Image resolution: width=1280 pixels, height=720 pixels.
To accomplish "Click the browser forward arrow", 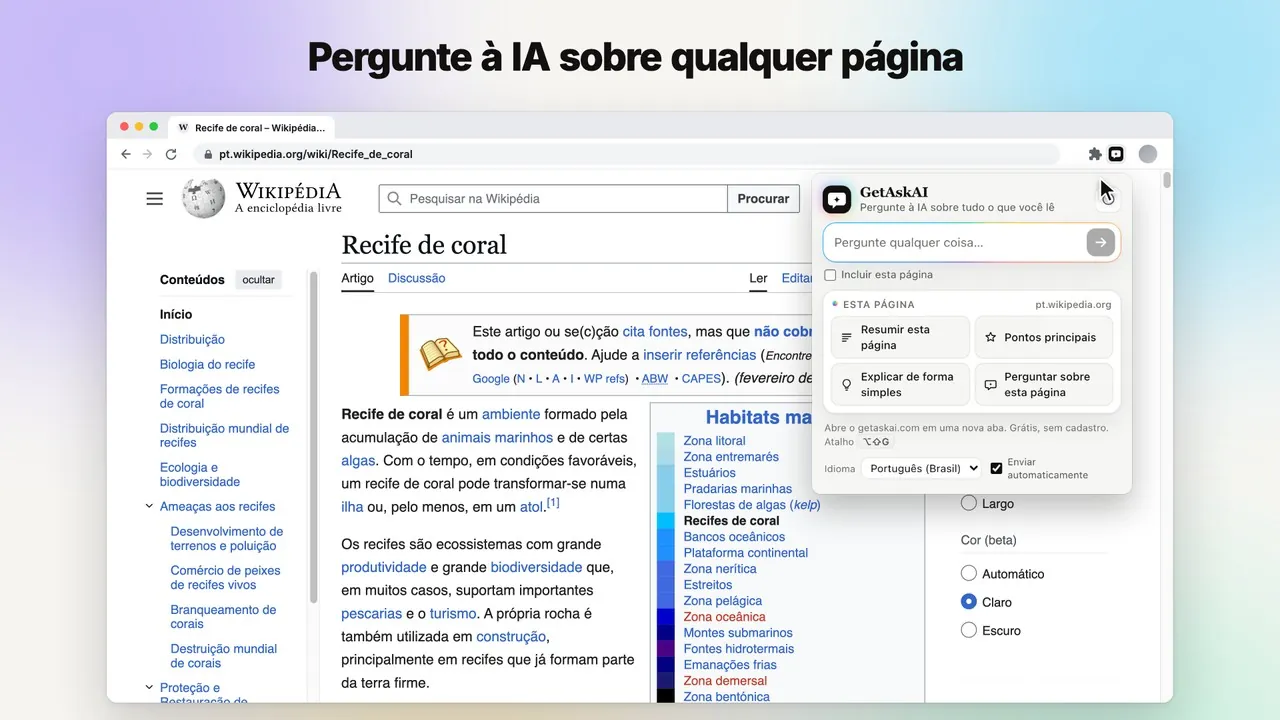I will [148, 154].
